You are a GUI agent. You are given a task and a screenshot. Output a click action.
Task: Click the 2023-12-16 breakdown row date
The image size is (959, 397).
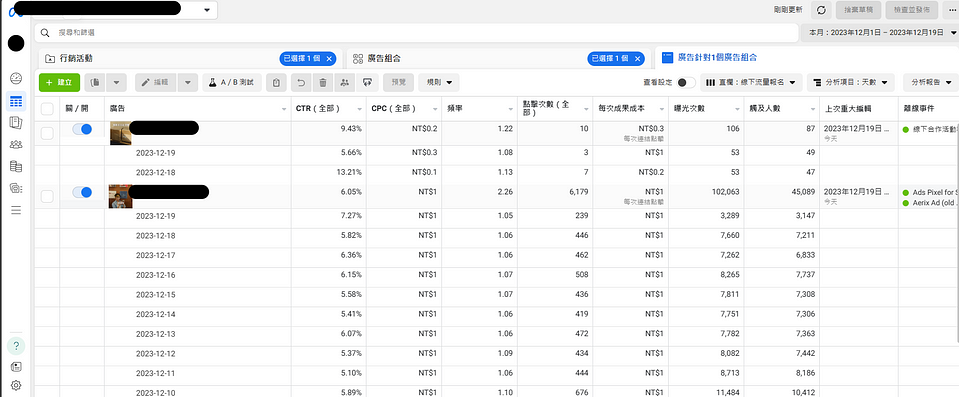pos(155,275)
